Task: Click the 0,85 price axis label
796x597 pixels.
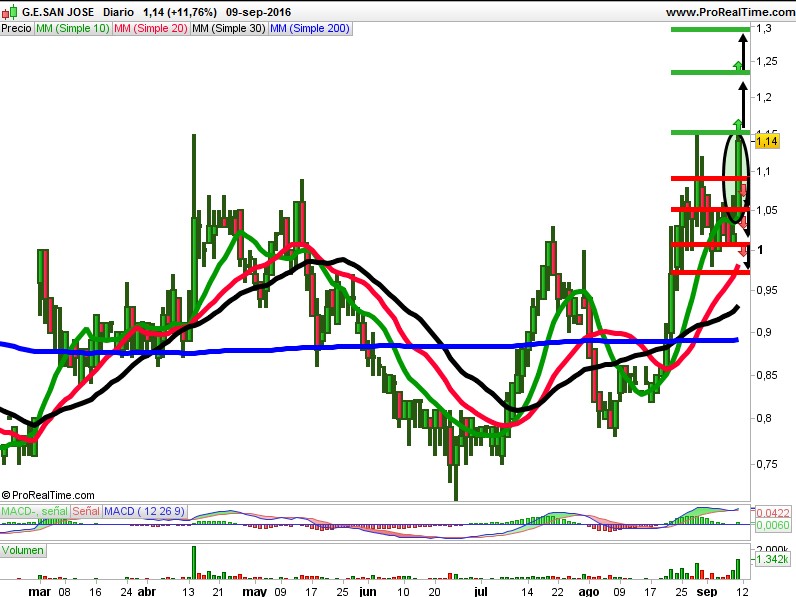Action: 767,376
